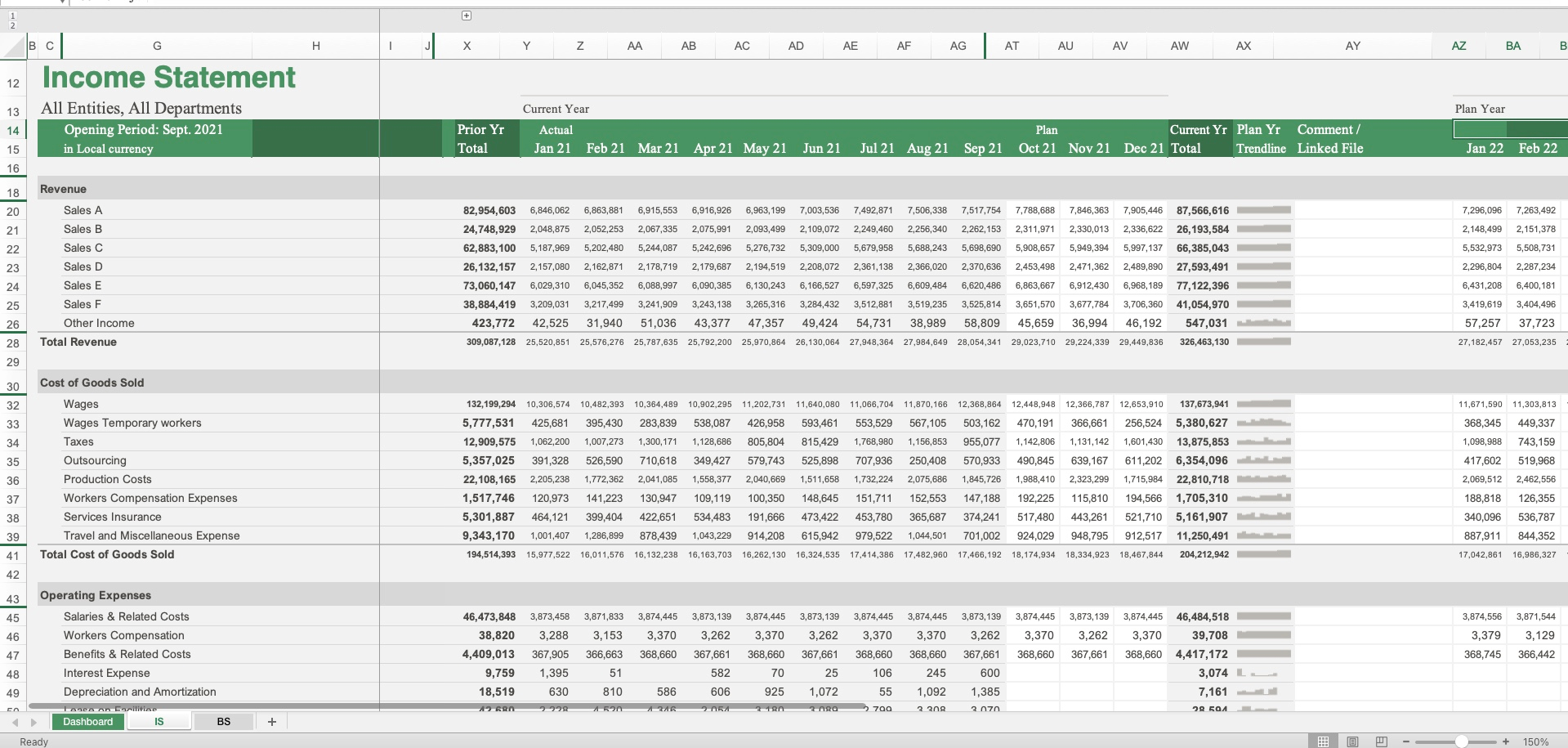Viewport: 1568px width, 748px height.
Task: Click the previous sheet navigation arrow
Action: tap(13, 722)
